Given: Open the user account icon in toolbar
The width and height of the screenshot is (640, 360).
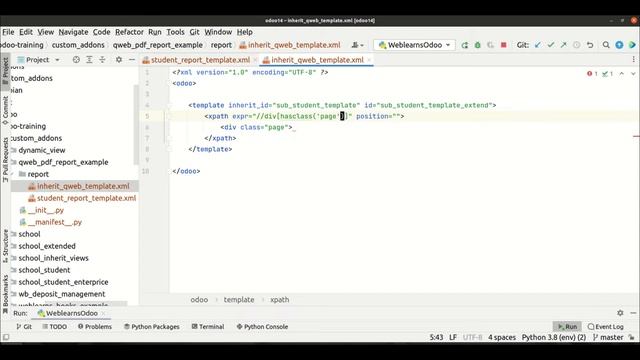Looking at the screenshot, I should (357, 45).
